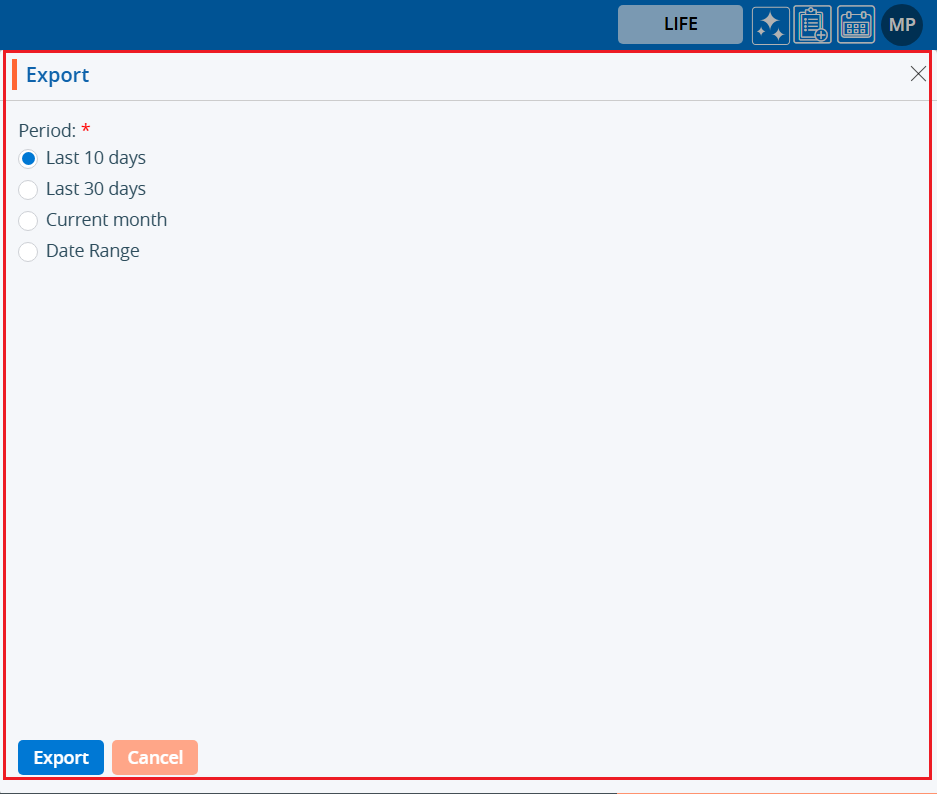Image resolution: width=937 pixels, height=794 pixels.
Task: Click the "Date Range" label text
Action: tap(93, 251)
